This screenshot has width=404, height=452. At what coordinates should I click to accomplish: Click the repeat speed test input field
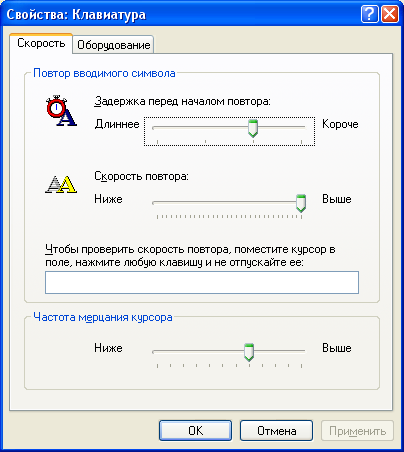tap(202, 282)
